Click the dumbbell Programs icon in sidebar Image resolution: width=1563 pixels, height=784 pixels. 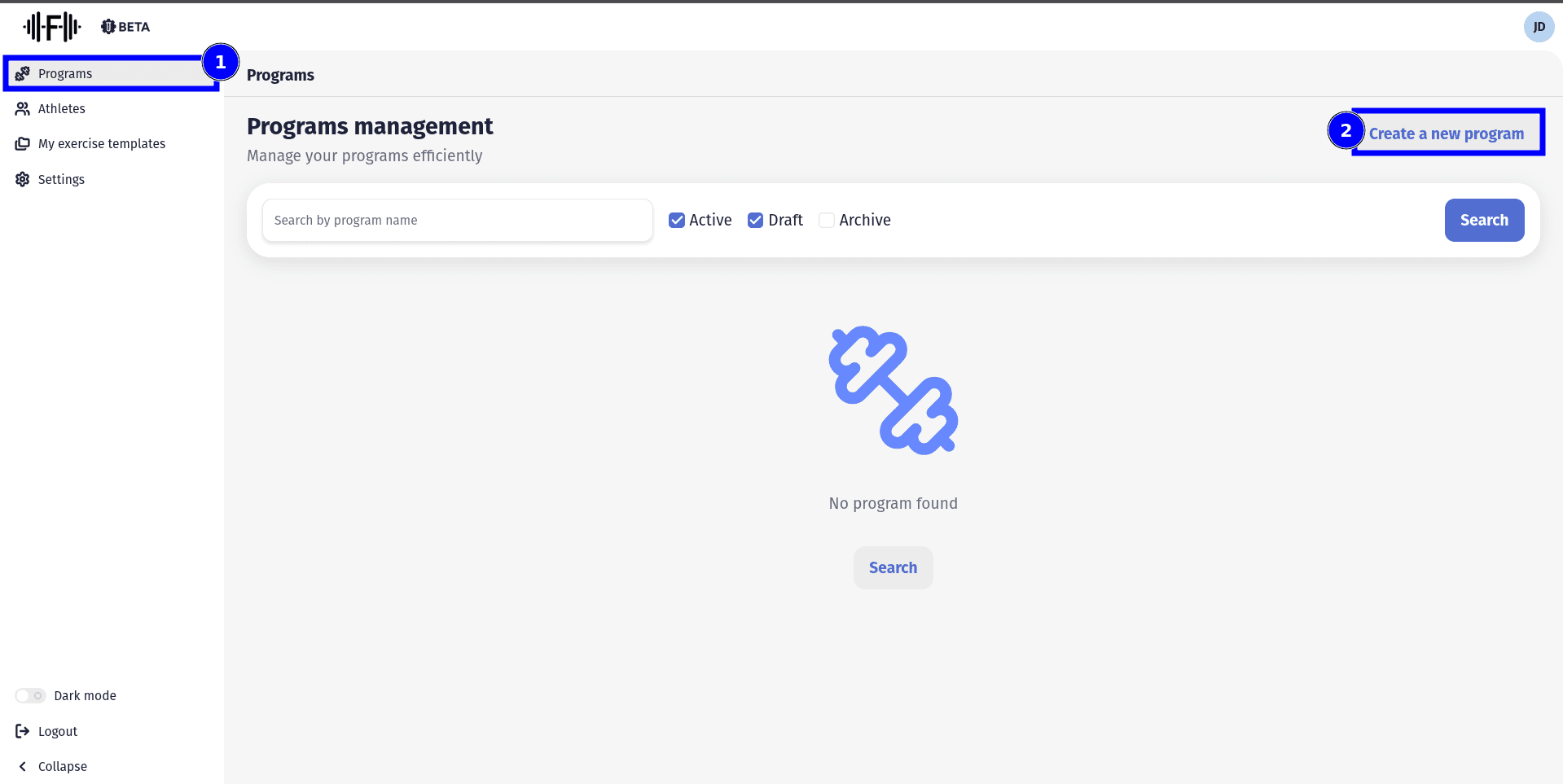[23, 73]
